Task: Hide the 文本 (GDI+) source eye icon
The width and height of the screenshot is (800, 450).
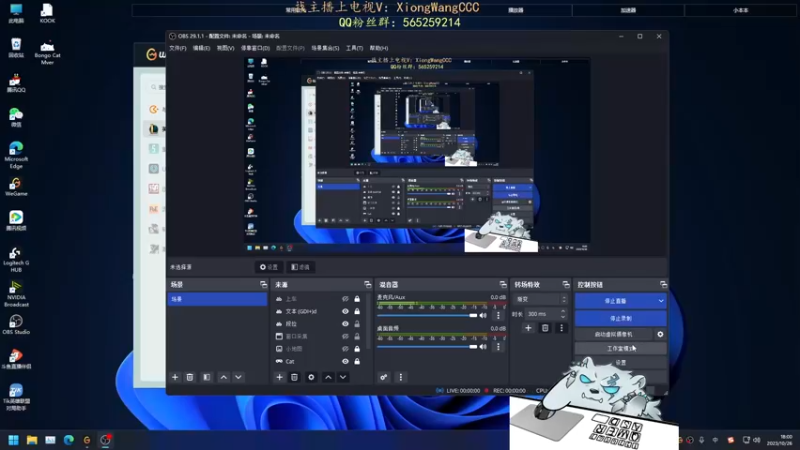Action: [x=345, y=311]
